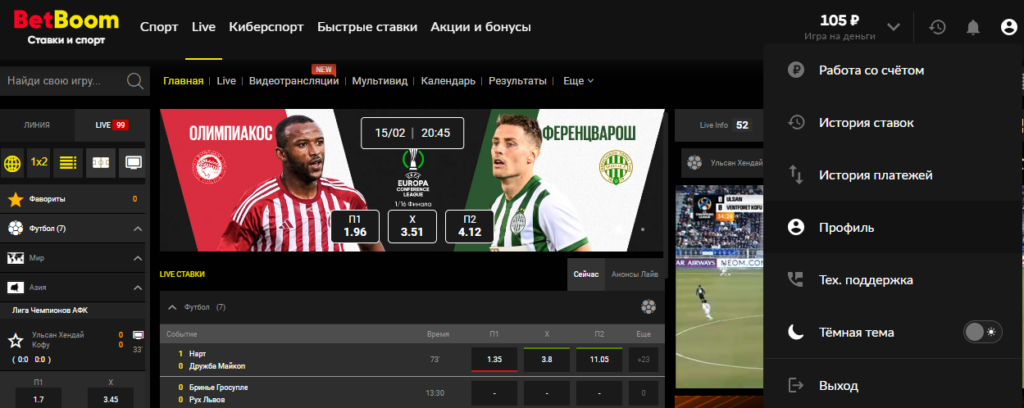Switch to Анонсы Лайв tab
1024x408 pixels.
point(635,274)
